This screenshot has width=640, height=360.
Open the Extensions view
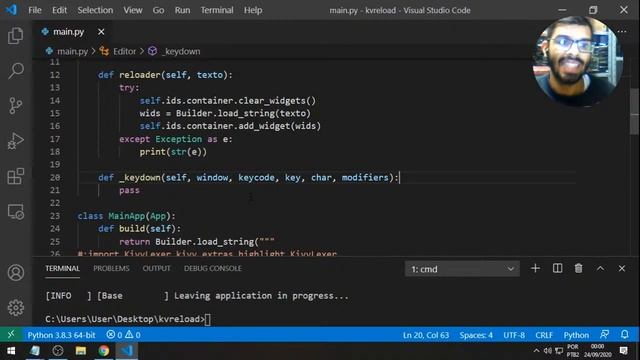16,176
